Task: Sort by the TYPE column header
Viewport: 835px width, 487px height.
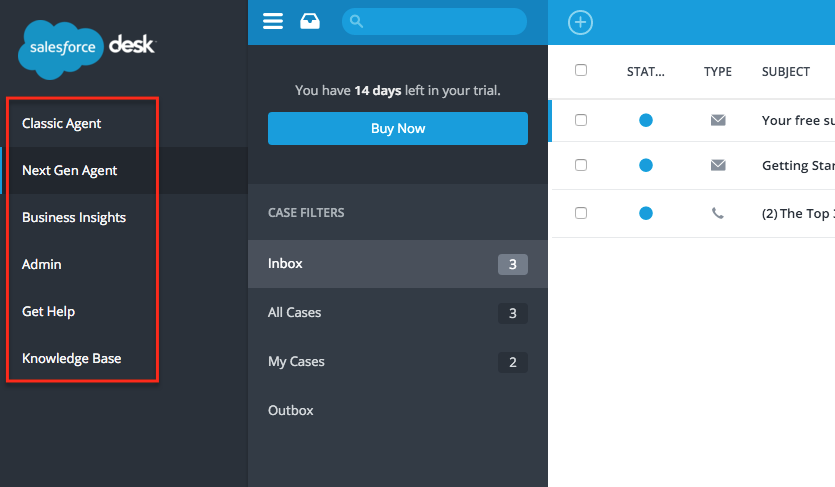Action: click(x=718, y=72)
